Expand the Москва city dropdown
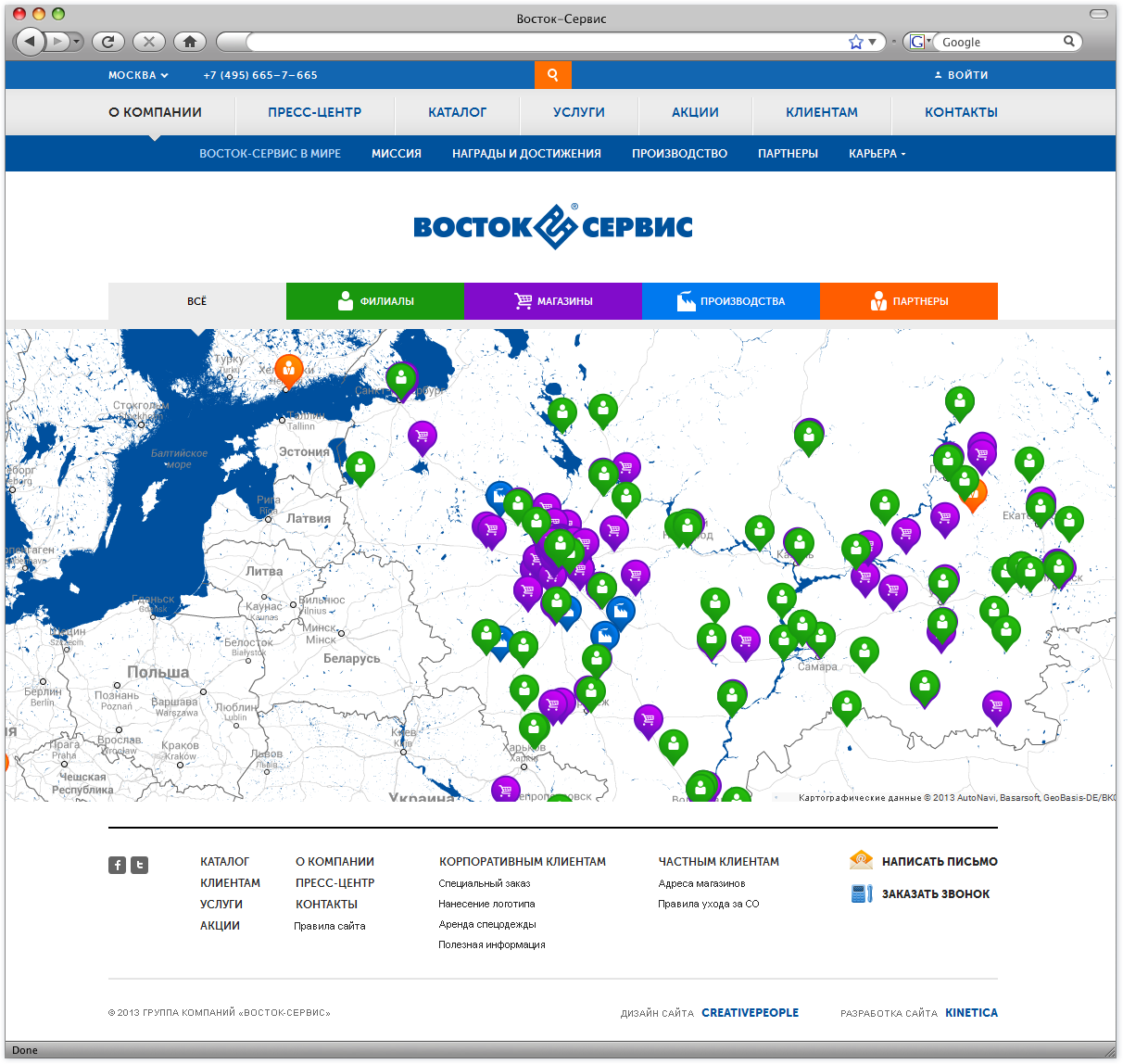Image resolution: width=1123 pixels, height=1064 pixels. 138,75
